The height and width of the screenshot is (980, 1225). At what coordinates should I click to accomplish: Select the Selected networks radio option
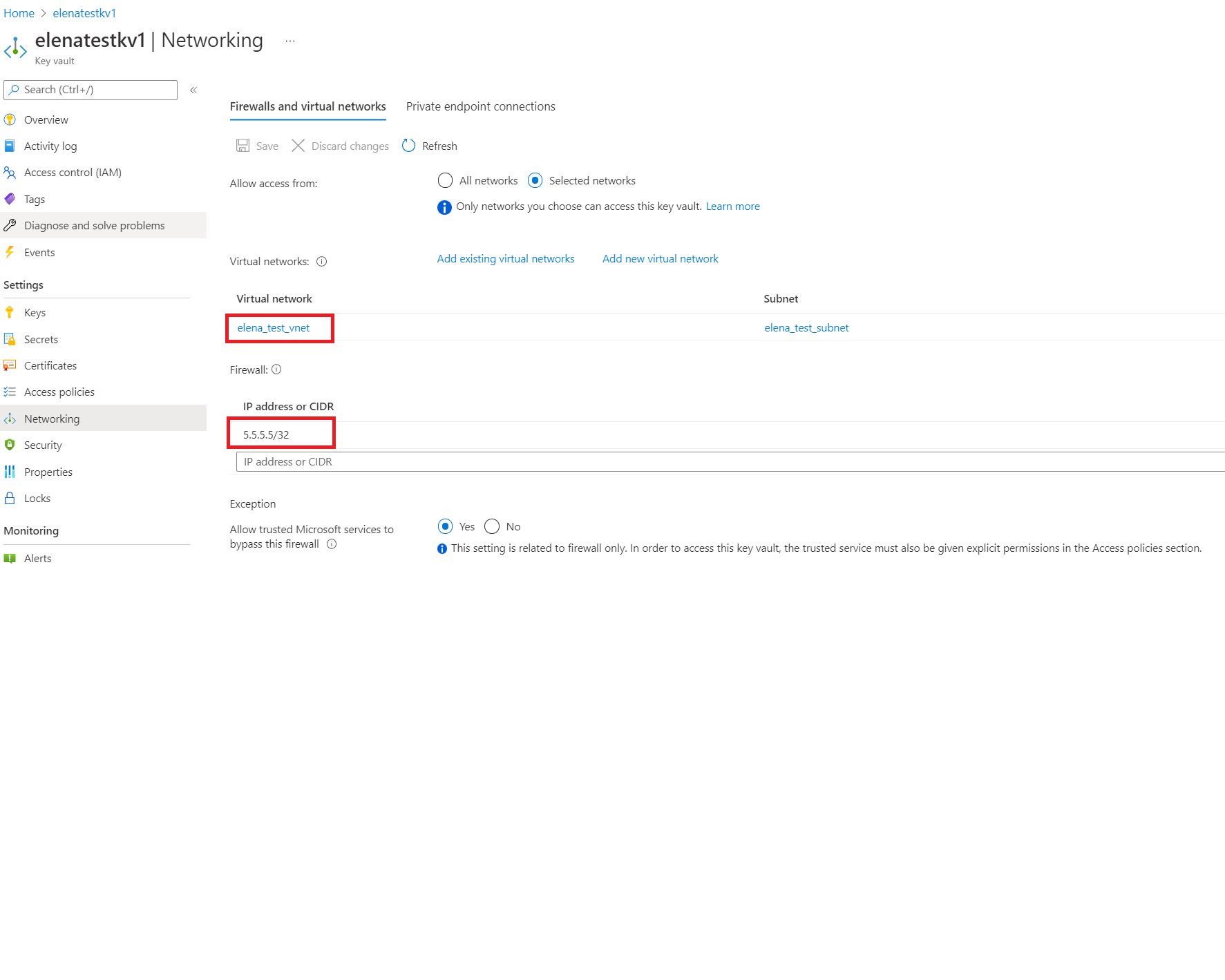click(x=535, y=180)
